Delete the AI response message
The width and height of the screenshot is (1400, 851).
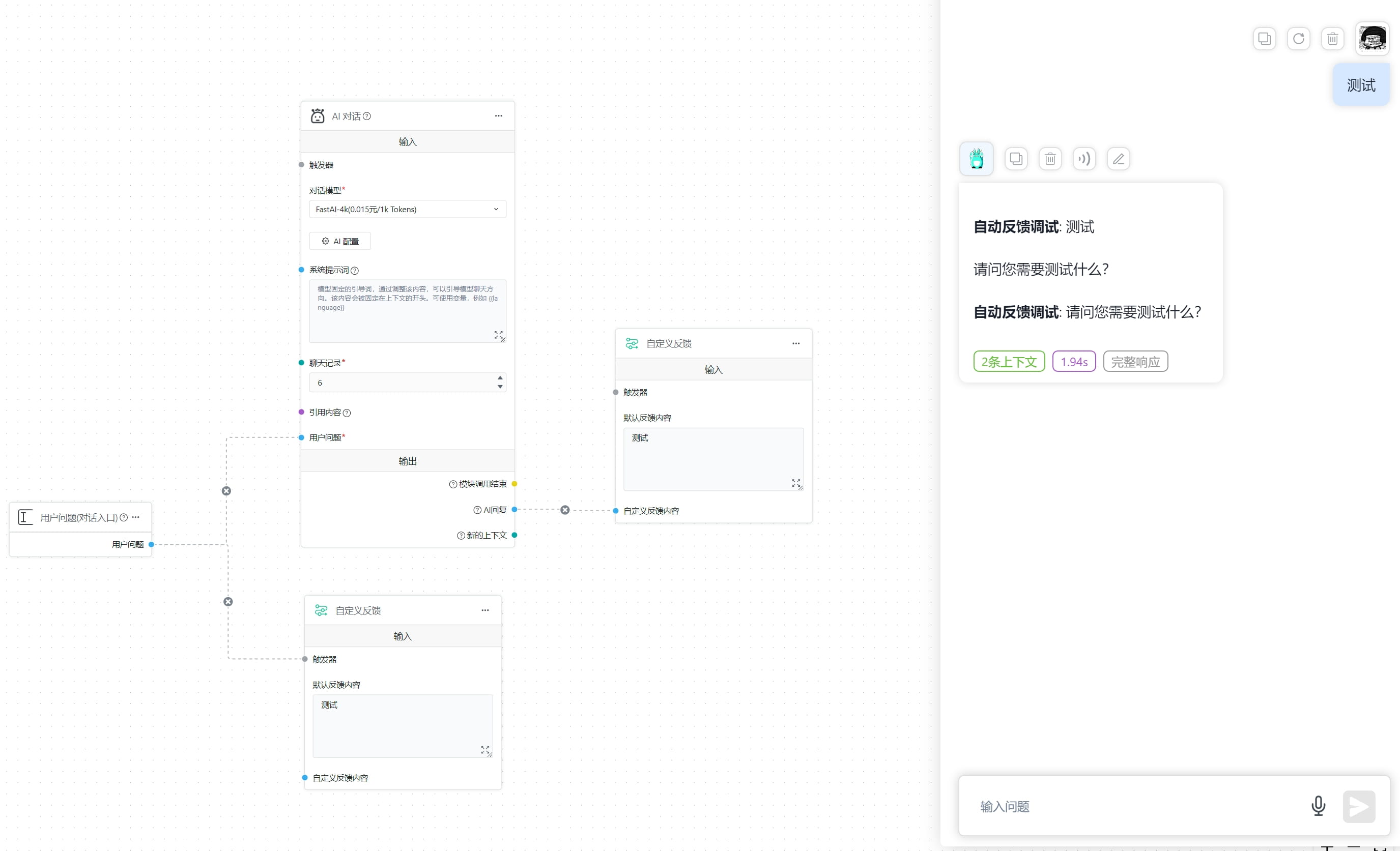[1050, 159]
